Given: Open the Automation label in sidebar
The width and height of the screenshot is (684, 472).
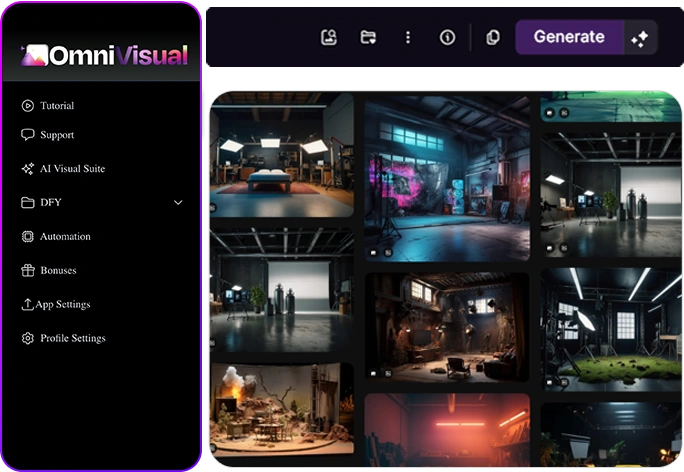Looking at the screenshot, I should tap(65, 236).
